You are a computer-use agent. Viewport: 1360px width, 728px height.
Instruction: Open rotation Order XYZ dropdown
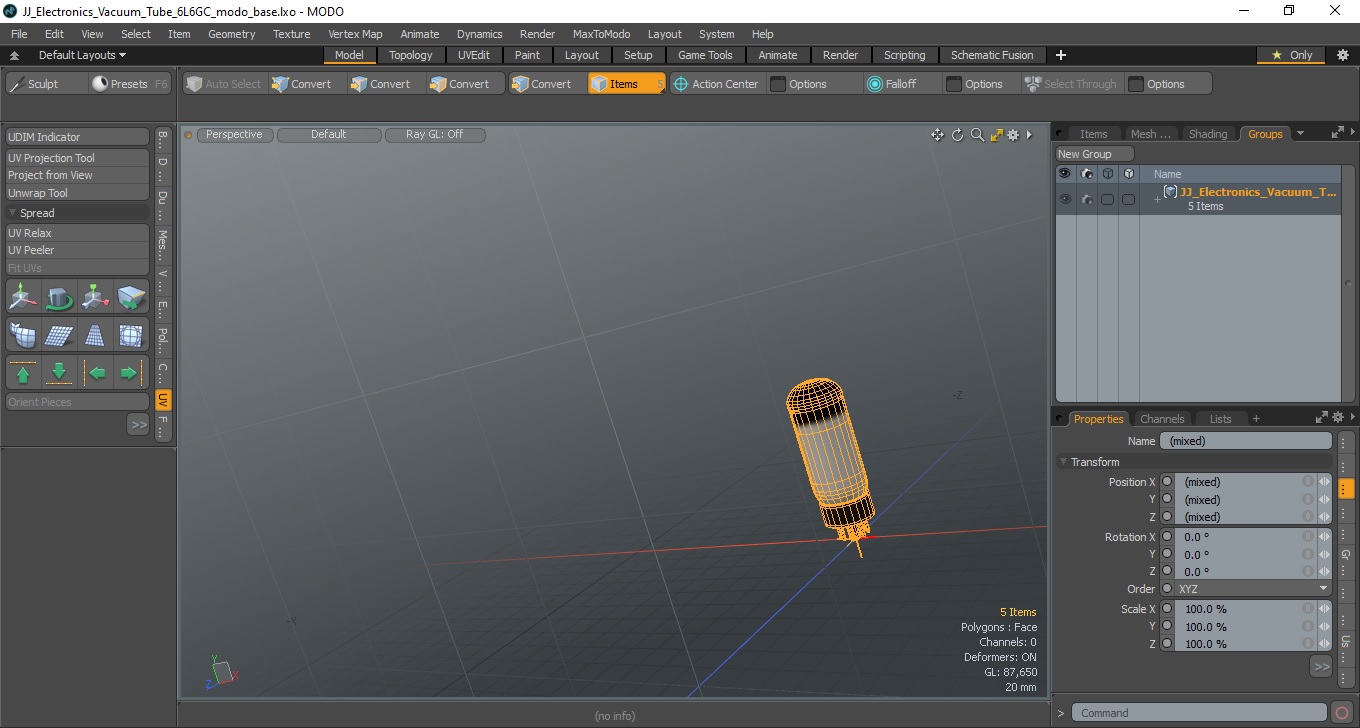point(1253,589)
